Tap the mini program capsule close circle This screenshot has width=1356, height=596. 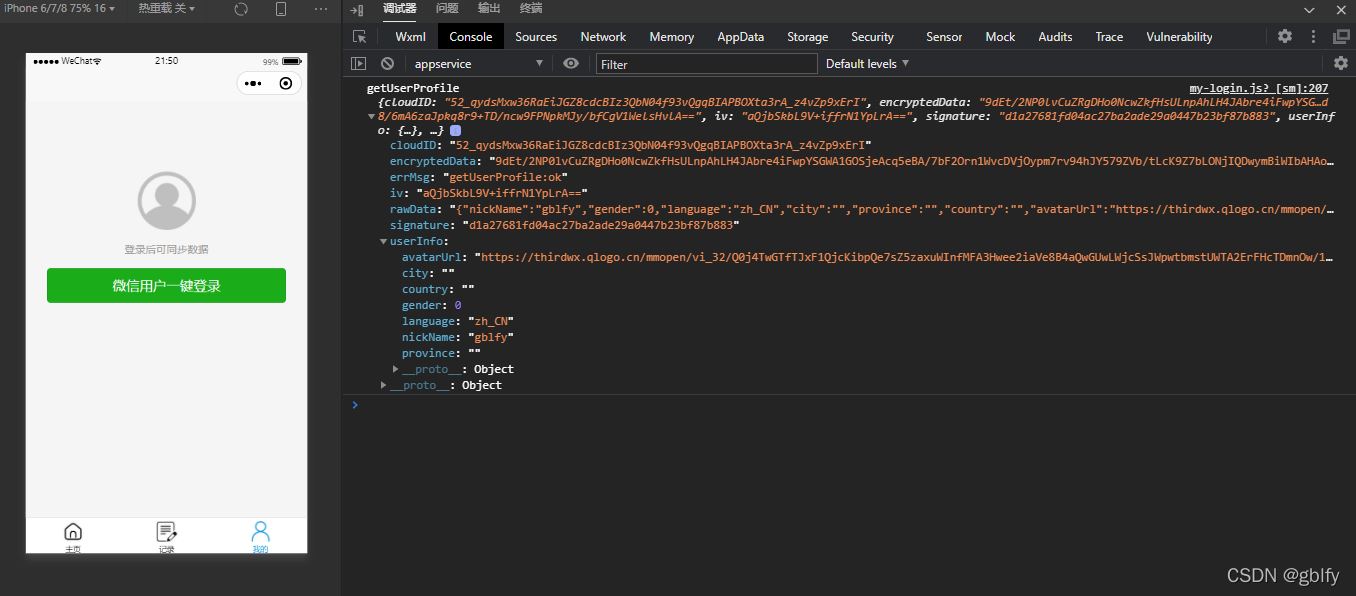coord(286,83)
